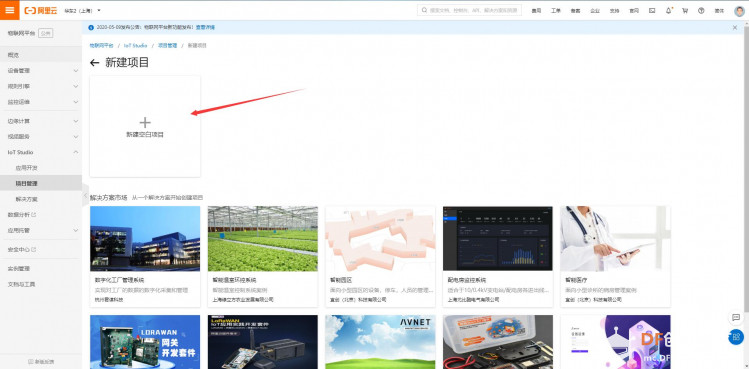
Task: Open 支持 in the top navigation
Action: point(614,11)
